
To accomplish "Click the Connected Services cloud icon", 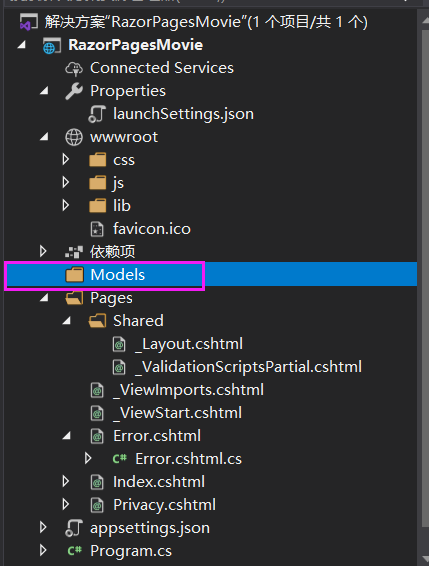I will tap(74, 68).
